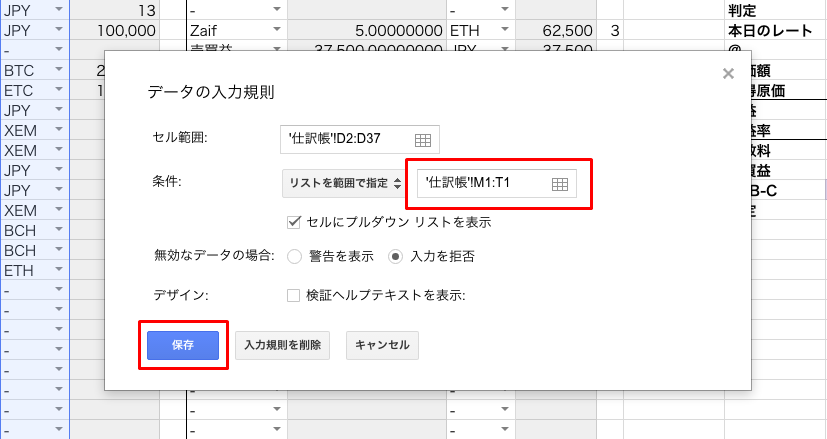
Task: Open dropdown arrow of the ETC cell
Action: click(59, 90)
